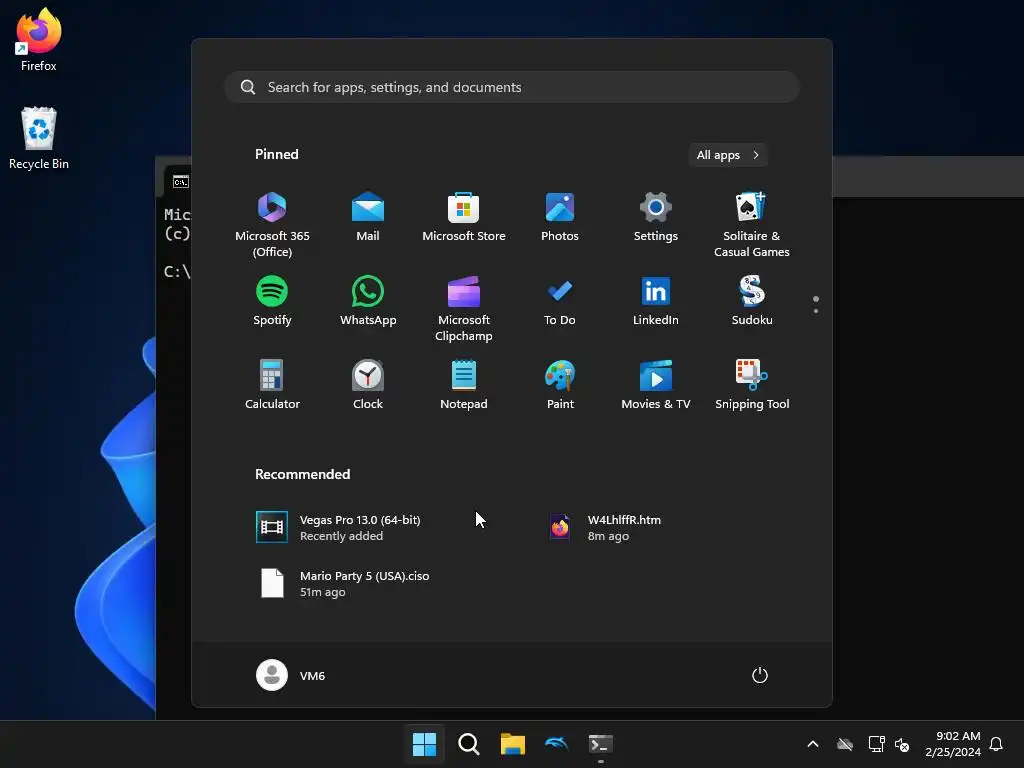Open Settings from pinned apps
This screenshot has width=1024, height=768.
pyautogui.click(x=656, y=217)
